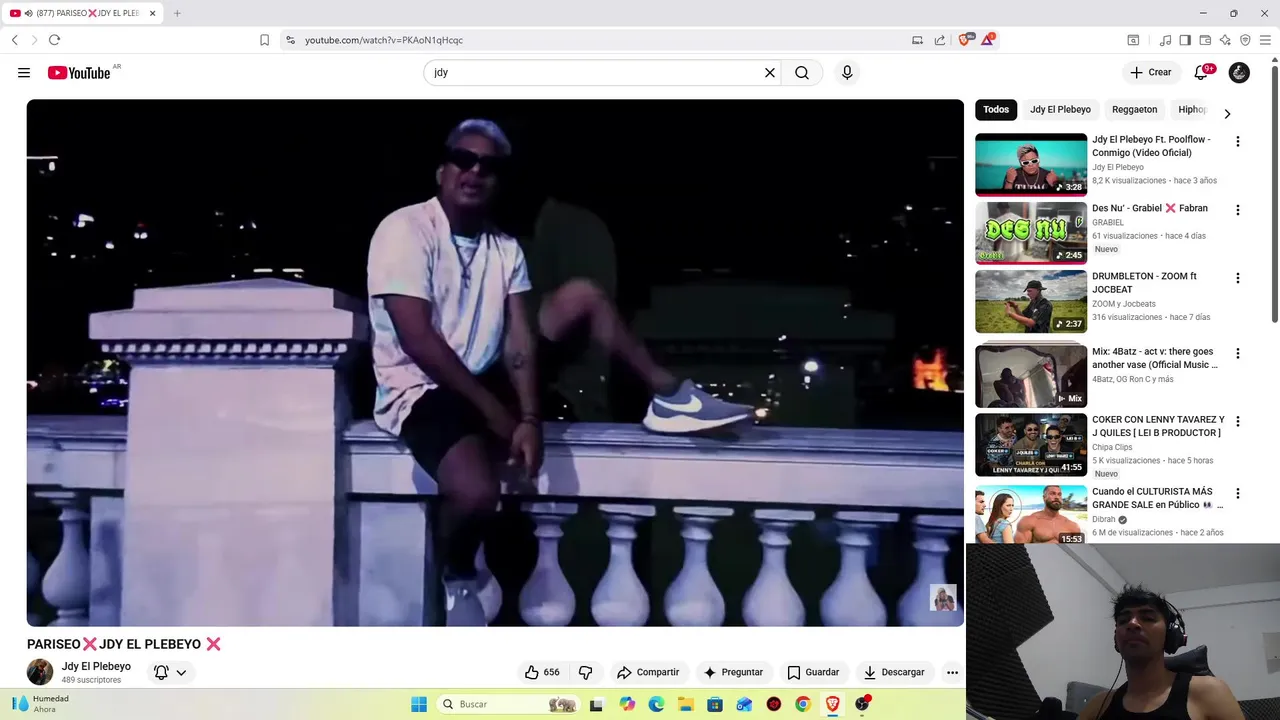Open the Brave Shields lion icon
Screen dimensions: 1280x720
point(965,40)
